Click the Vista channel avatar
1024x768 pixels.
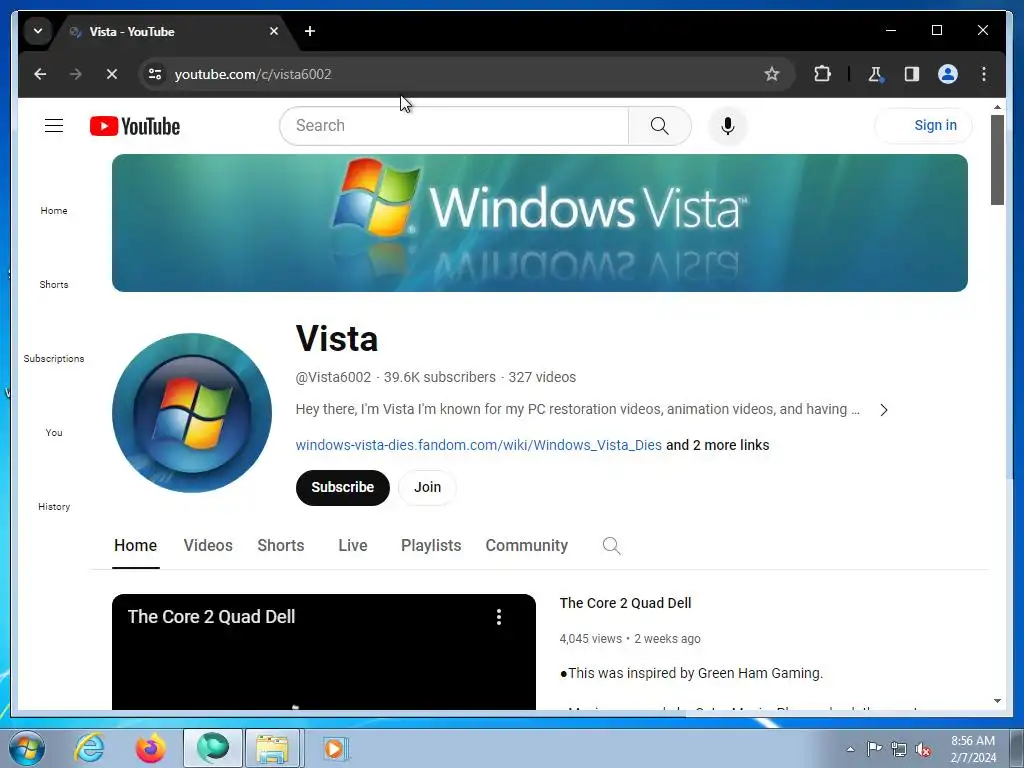(192, 413)
